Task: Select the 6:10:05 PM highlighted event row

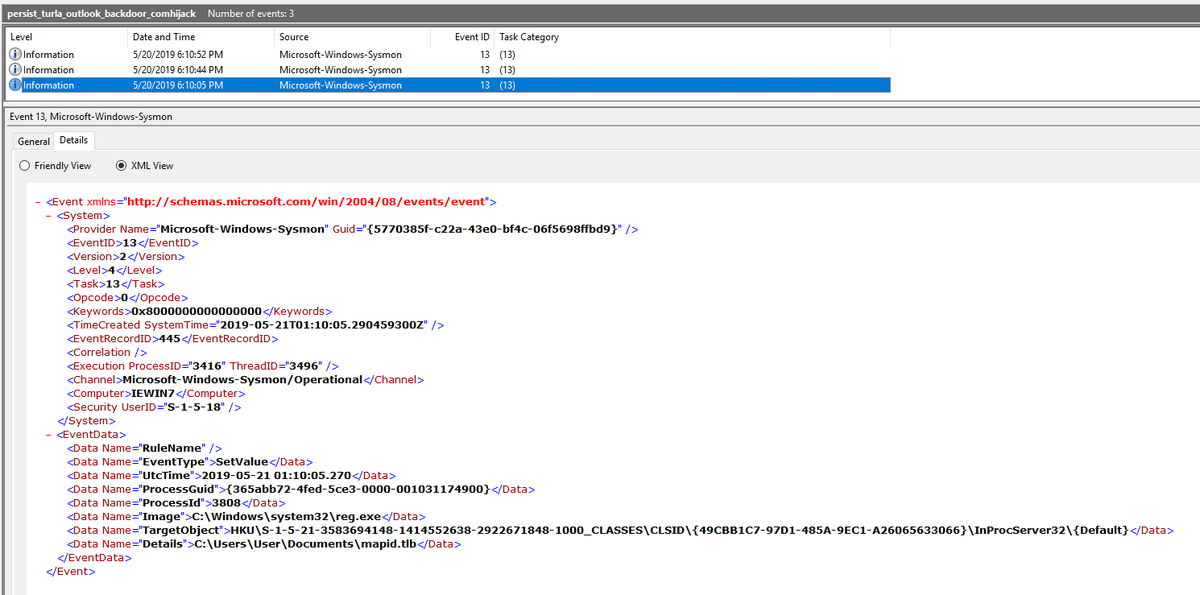Action: (447, 85)
